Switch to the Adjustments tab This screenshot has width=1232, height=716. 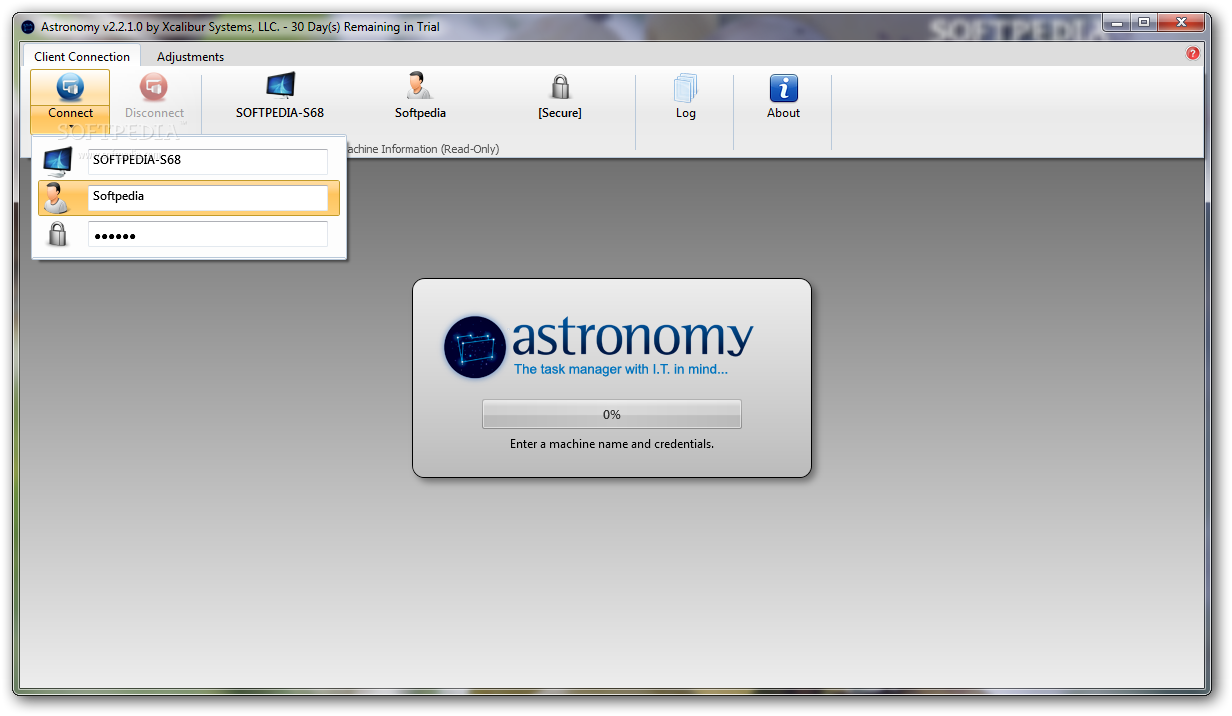(x=190, y=57)
